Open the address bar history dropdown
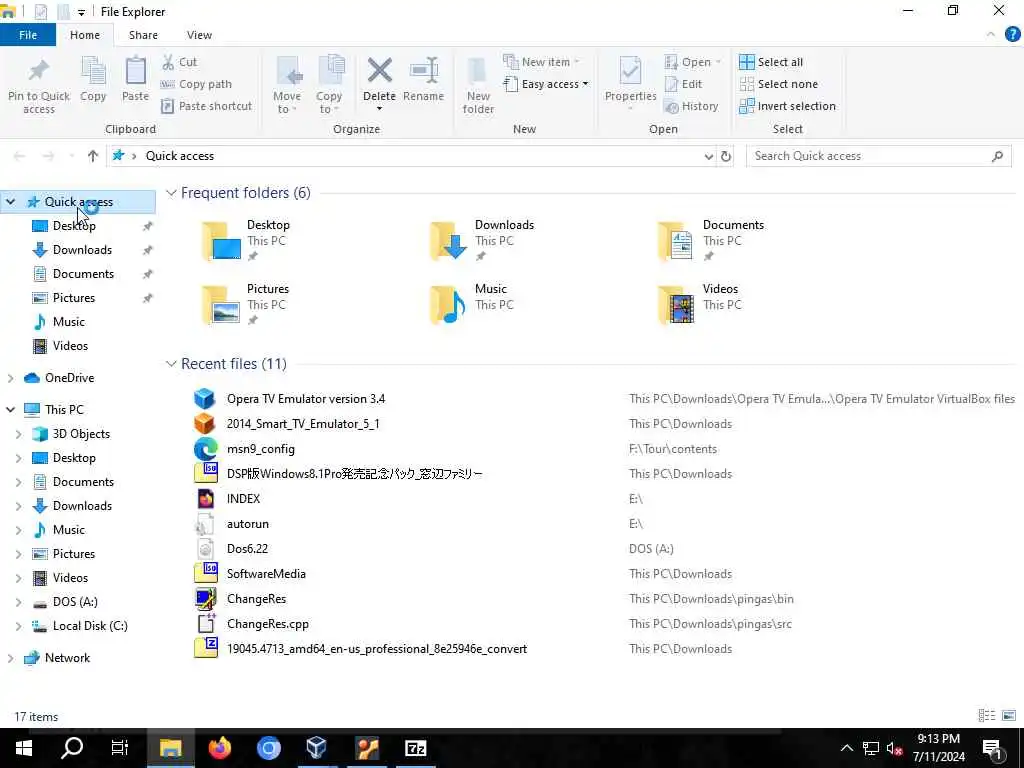This screenshot has width=1024, height=768. [x=709, y=157]
